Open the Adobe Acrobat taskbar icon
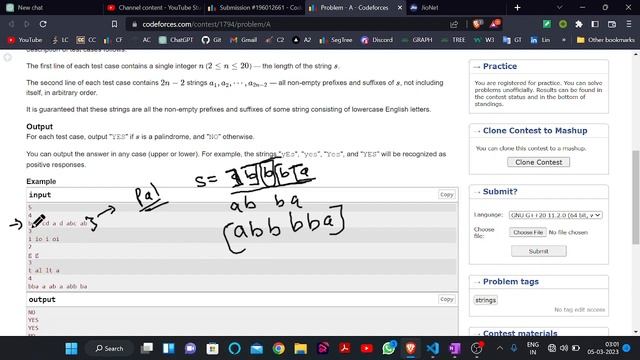The image size is (640, 360). 345,348
